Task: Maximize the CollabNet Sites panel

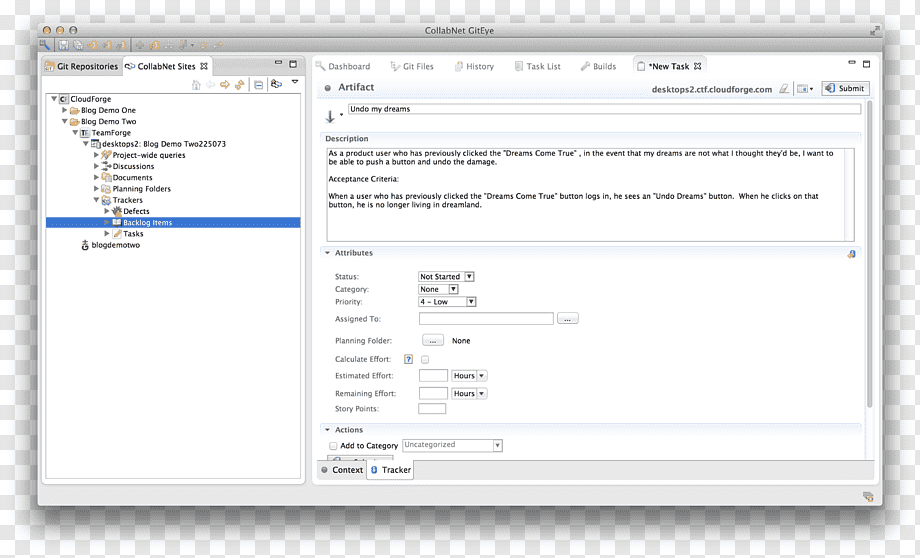Action: (293, 64)
